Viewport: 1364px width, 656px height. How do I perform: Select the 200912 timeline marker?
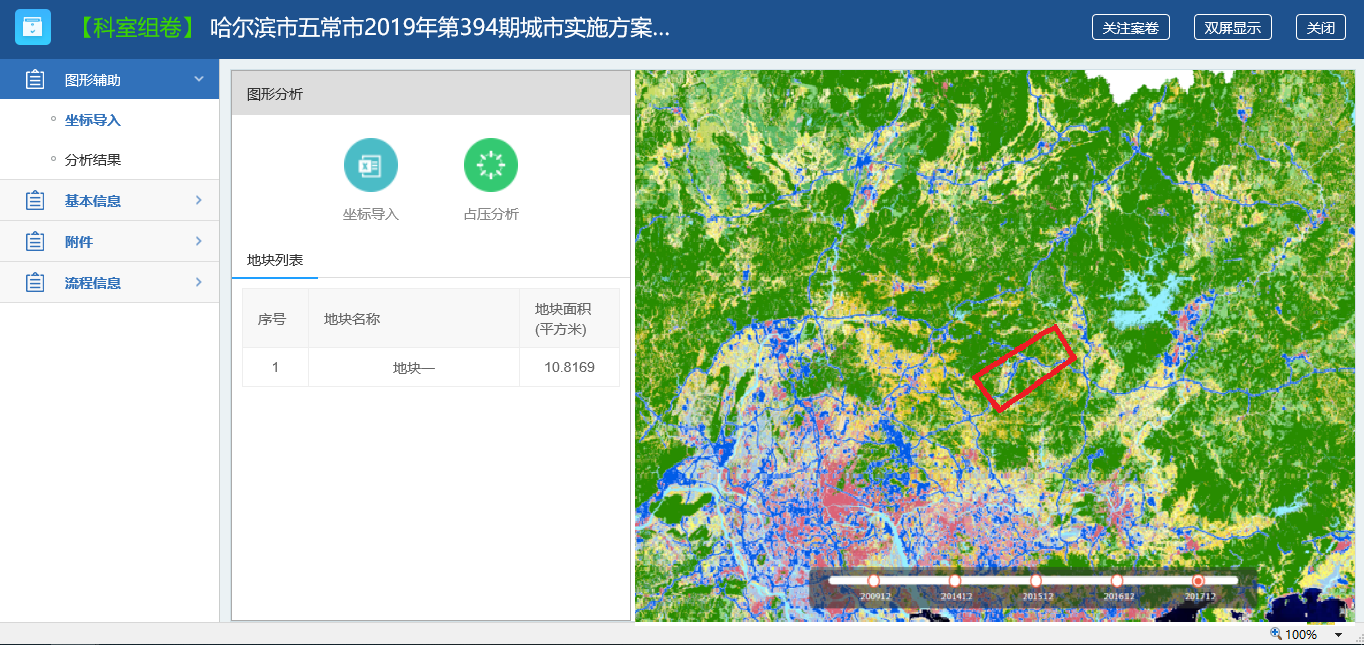point(873,581)
